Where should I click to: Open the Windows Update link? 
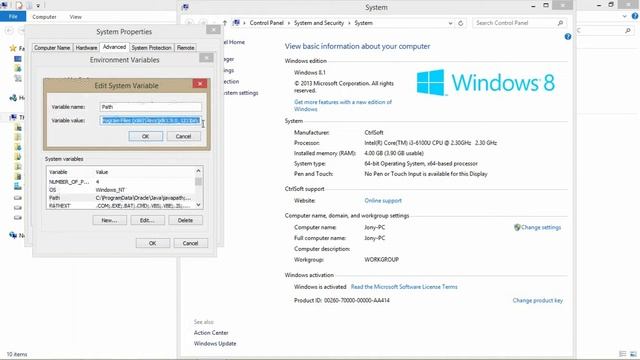coord(215,344)
